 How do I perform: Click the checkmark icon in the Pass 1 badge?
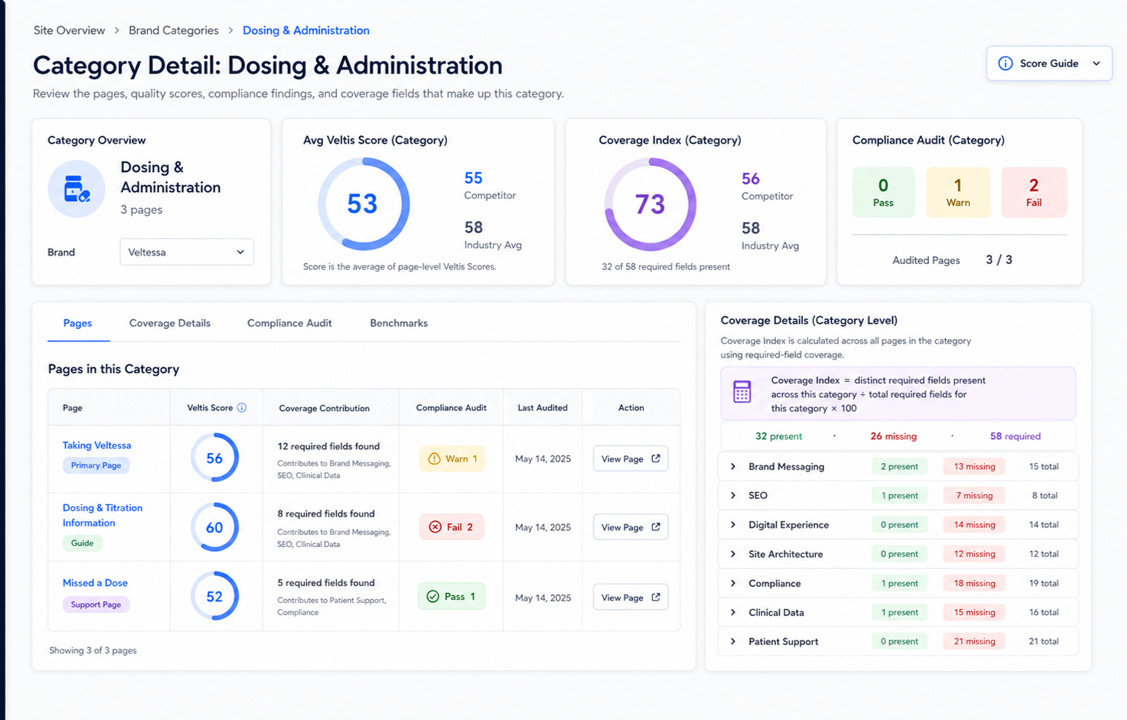click(433, 596)
